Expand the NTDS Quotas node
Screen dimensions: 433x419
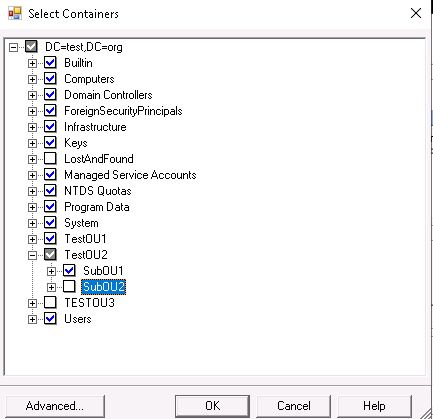pyautogui.click(x=32, y=191)
